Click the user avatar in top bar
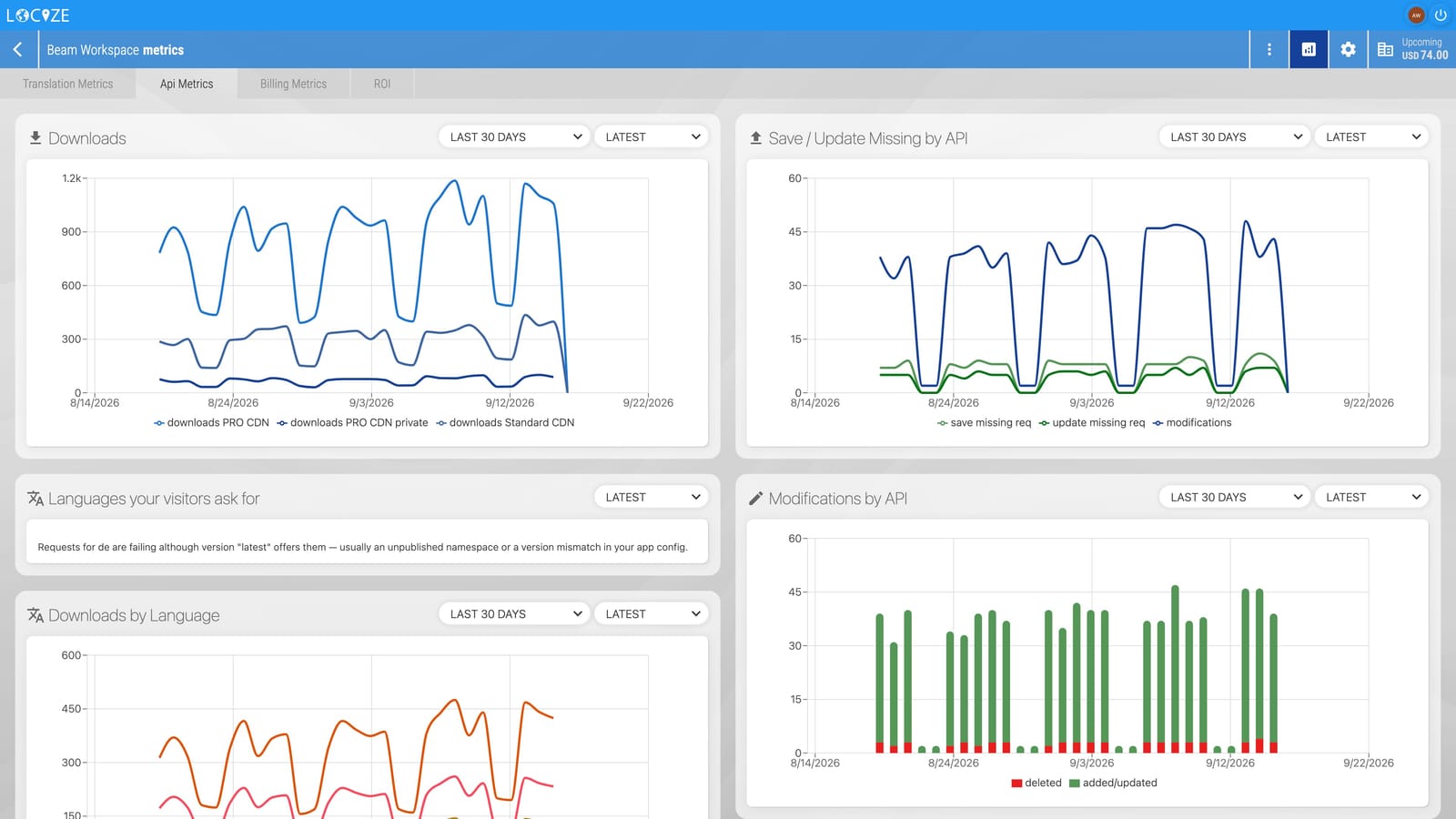Screen dimensions: 1456x819 tap(1416, 15)
